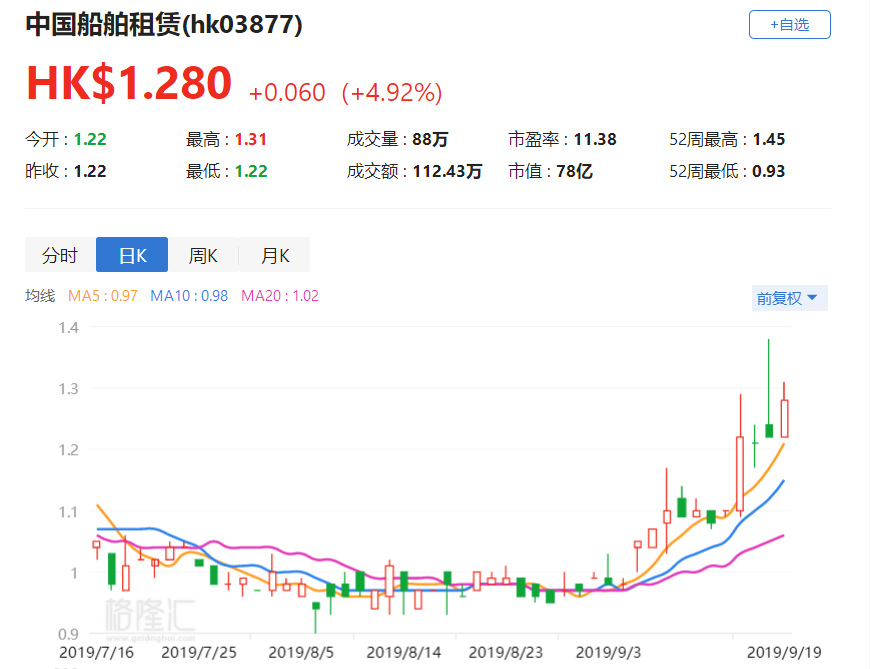Click the 最低 label

tap(204, 171)
